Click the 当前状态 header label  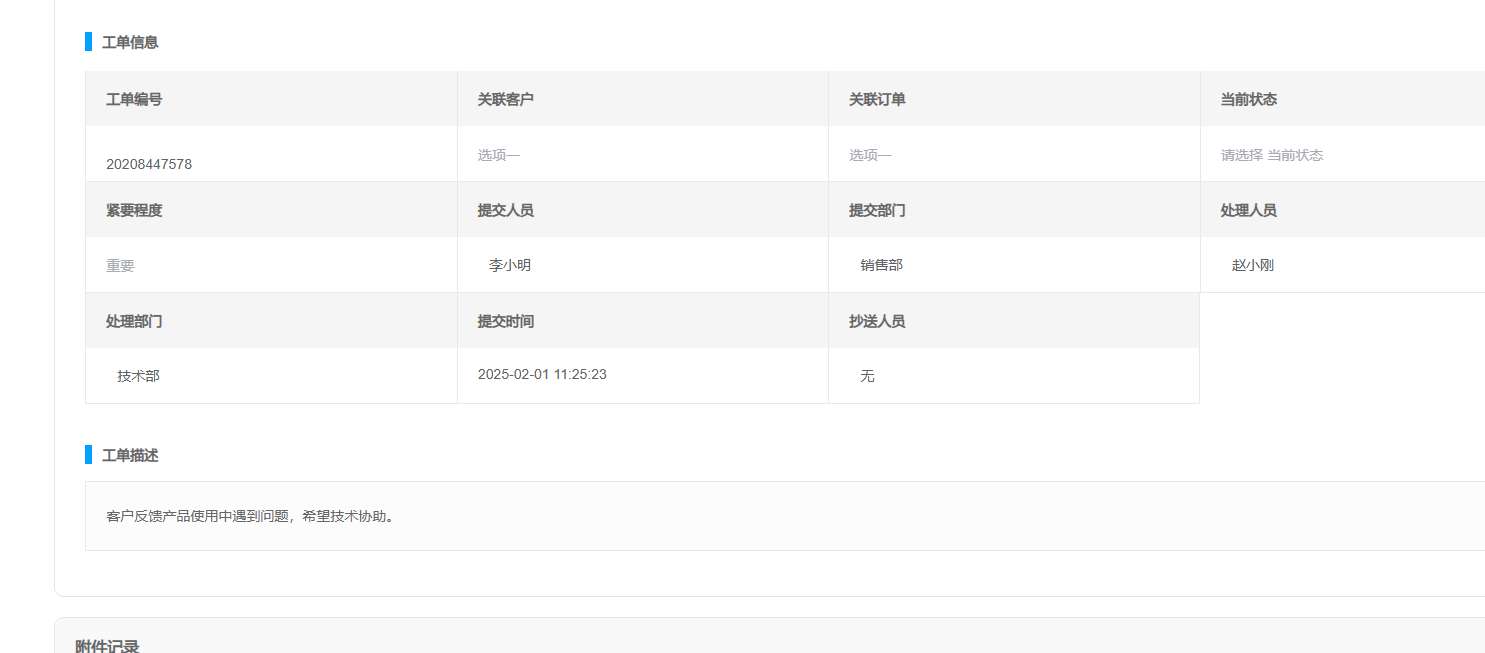pos(1248,99)
